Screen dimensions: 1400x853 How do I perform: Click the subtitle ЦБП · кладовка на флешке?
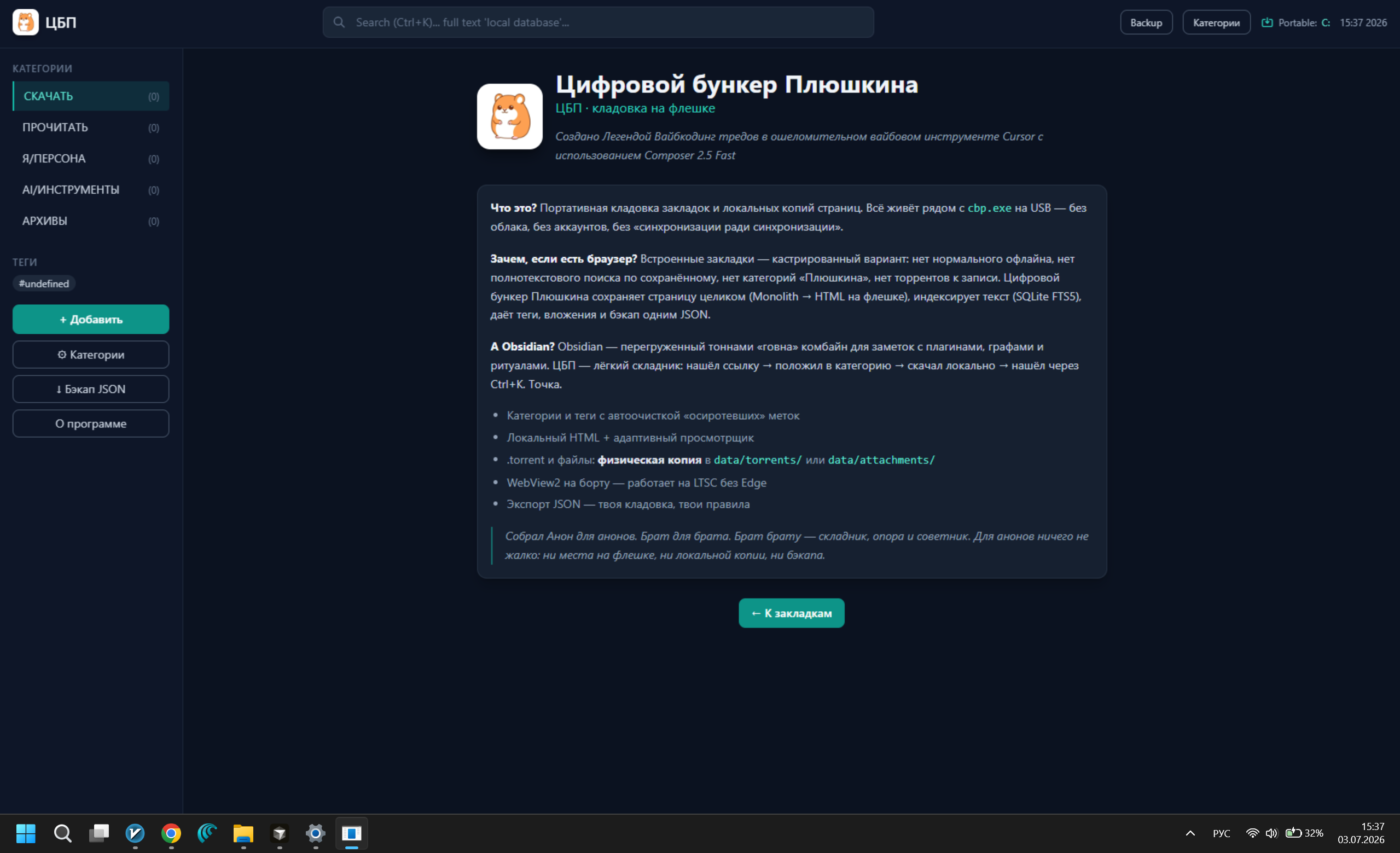[635, 108]
